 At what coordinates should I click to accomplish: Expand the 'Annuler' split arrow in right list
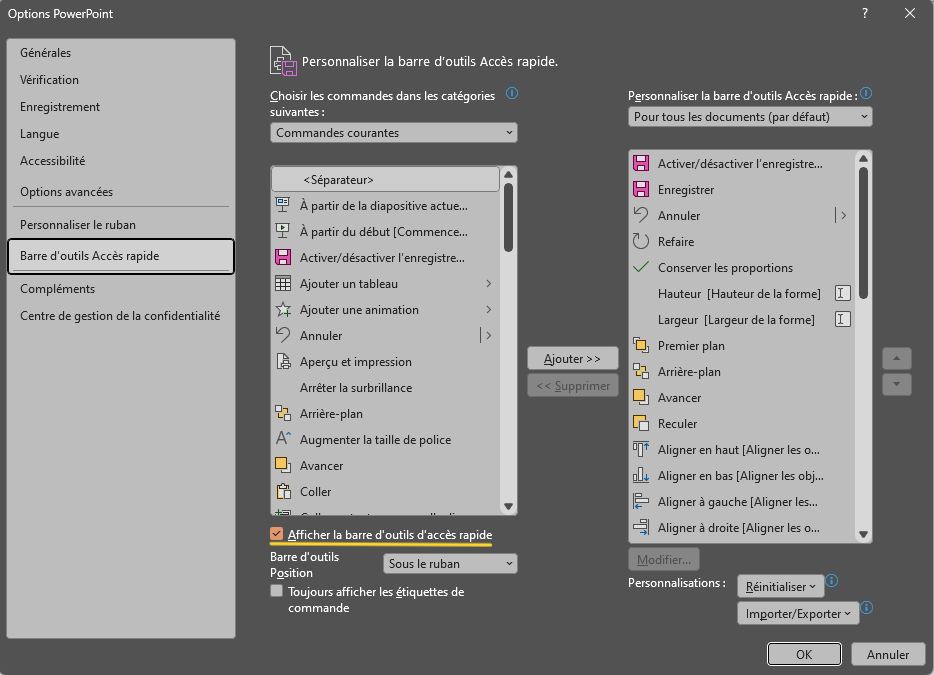click(x=843, y=215)
